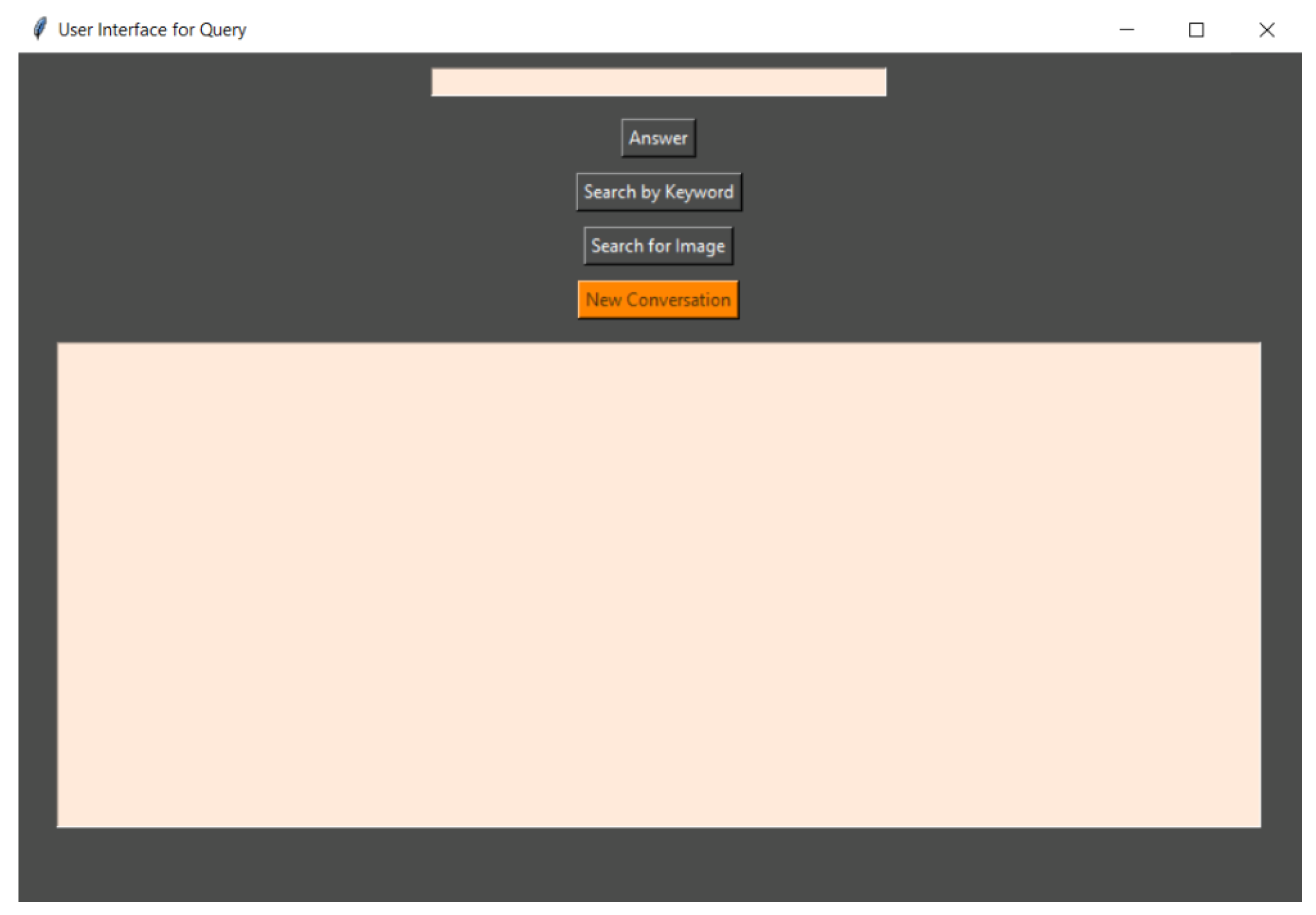Choose the Search for Image button
Viewport: 1316px width, 915px height.
point(658,246)
